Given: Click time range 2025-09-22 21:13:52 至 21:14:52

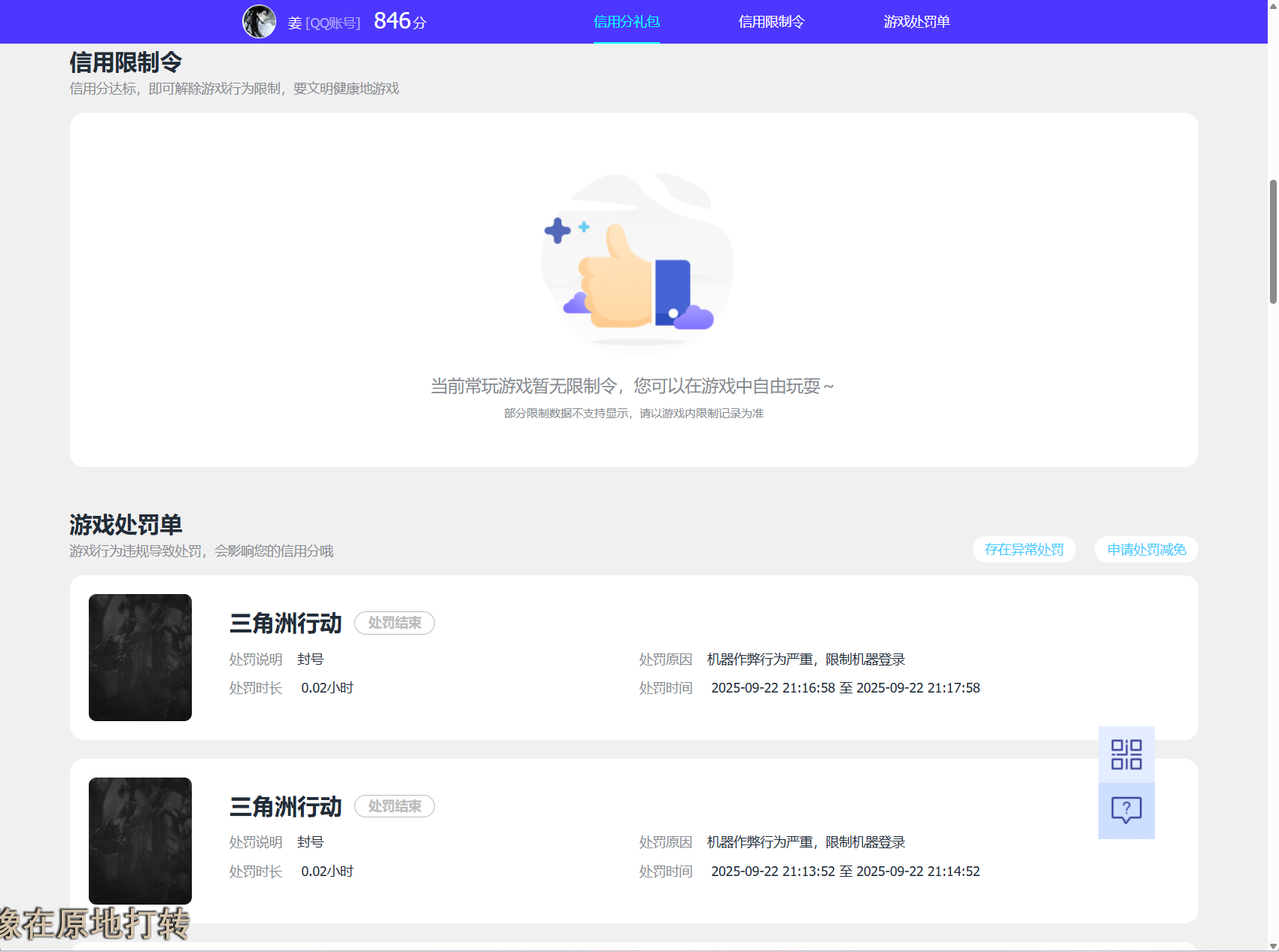Looking at the screenshot, I should point(846,872).
